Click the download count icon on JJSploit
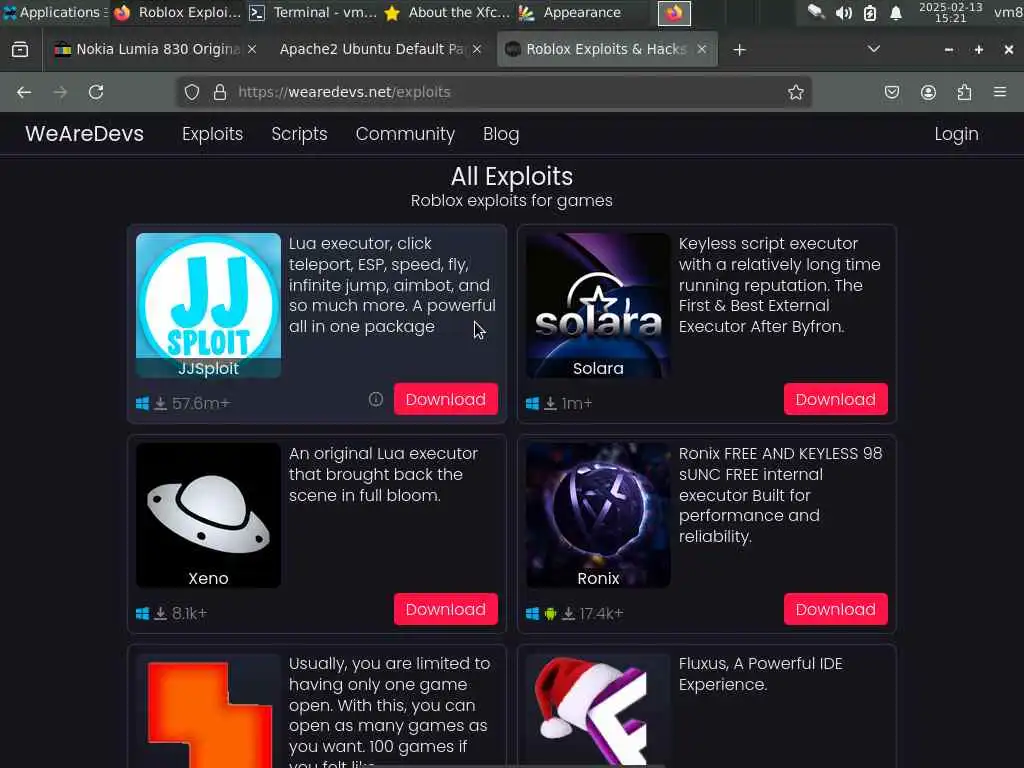Viewport: 1024px width, 768px height. coord(161,404)
